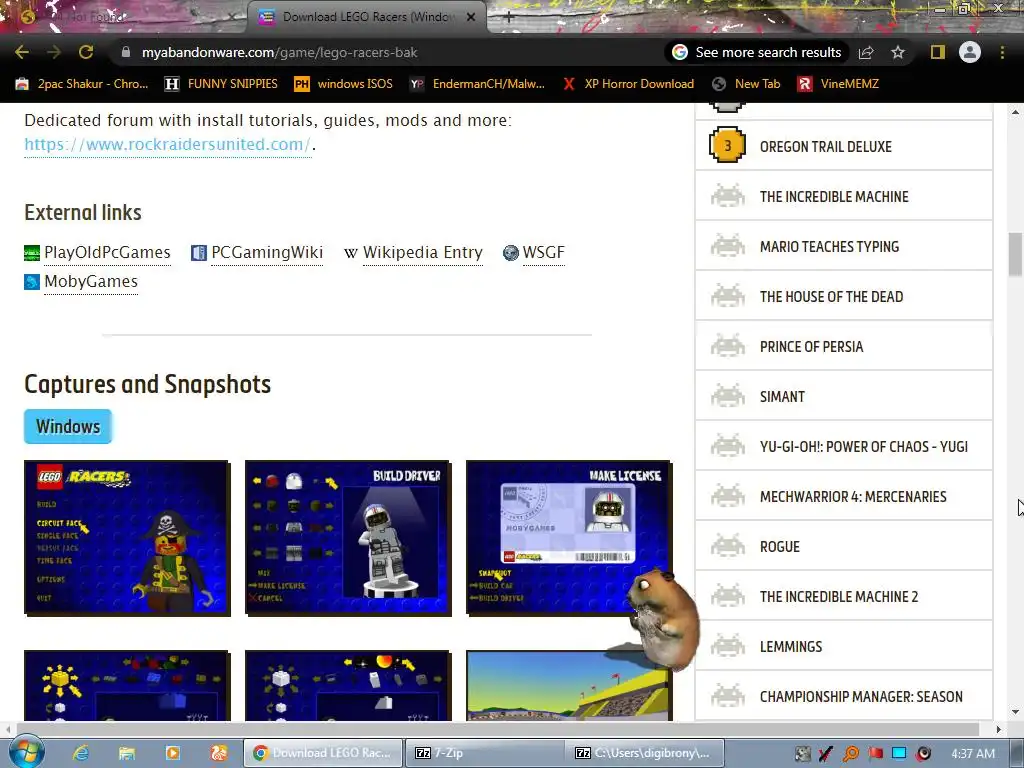Click the network monitor tray icon
Image resolution: width=1024 pixels, height=768 pixels.
coord(899,753)
